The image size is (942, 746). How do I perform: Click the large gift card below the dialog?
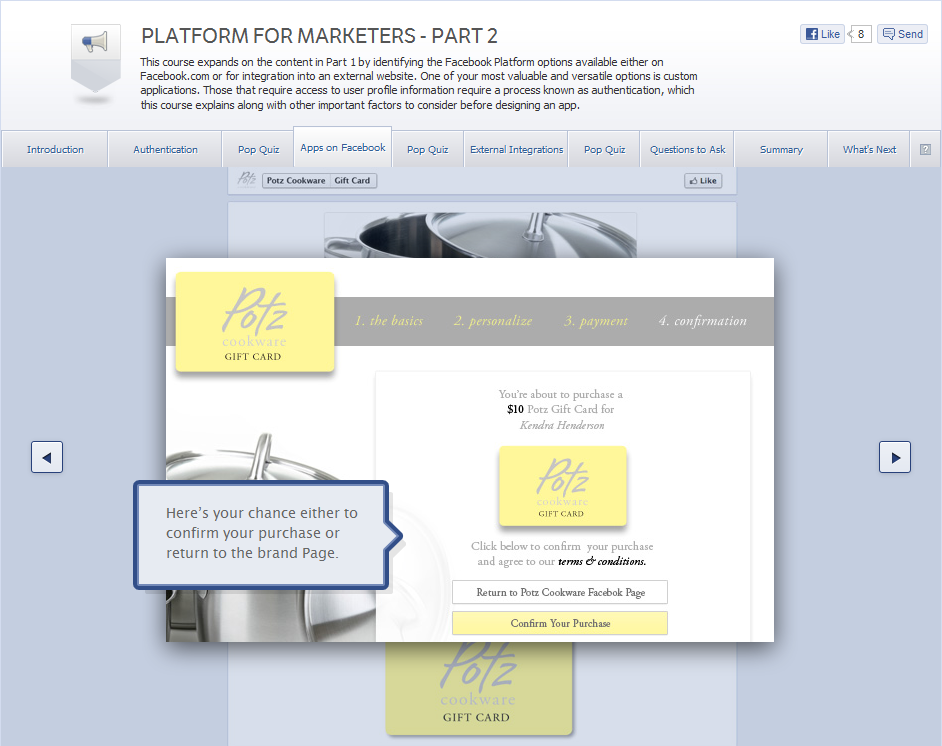479,688
